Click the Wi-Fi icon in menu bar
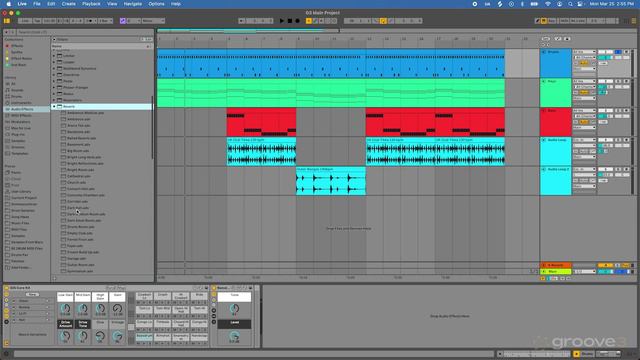 coord(548,4)
